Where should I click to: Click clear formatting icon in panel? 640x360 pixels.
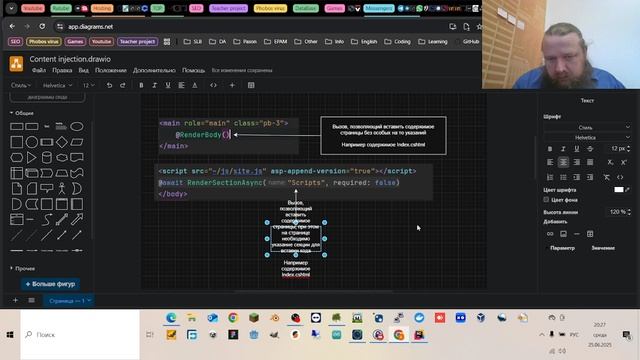click(607, 177)
